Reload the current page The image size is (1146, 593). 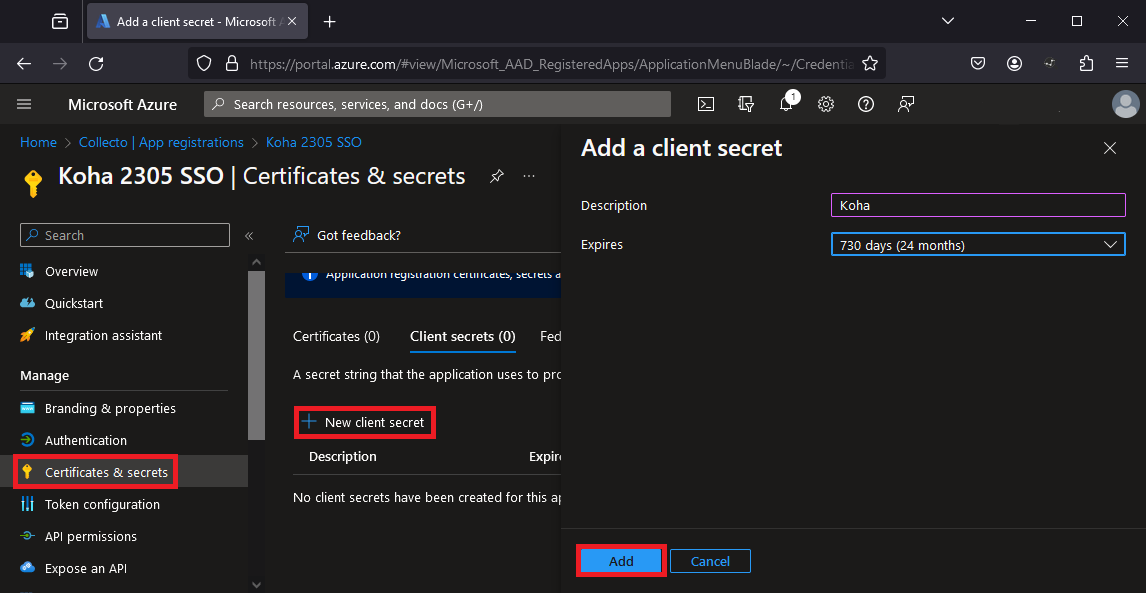click(x=96, y=64)
